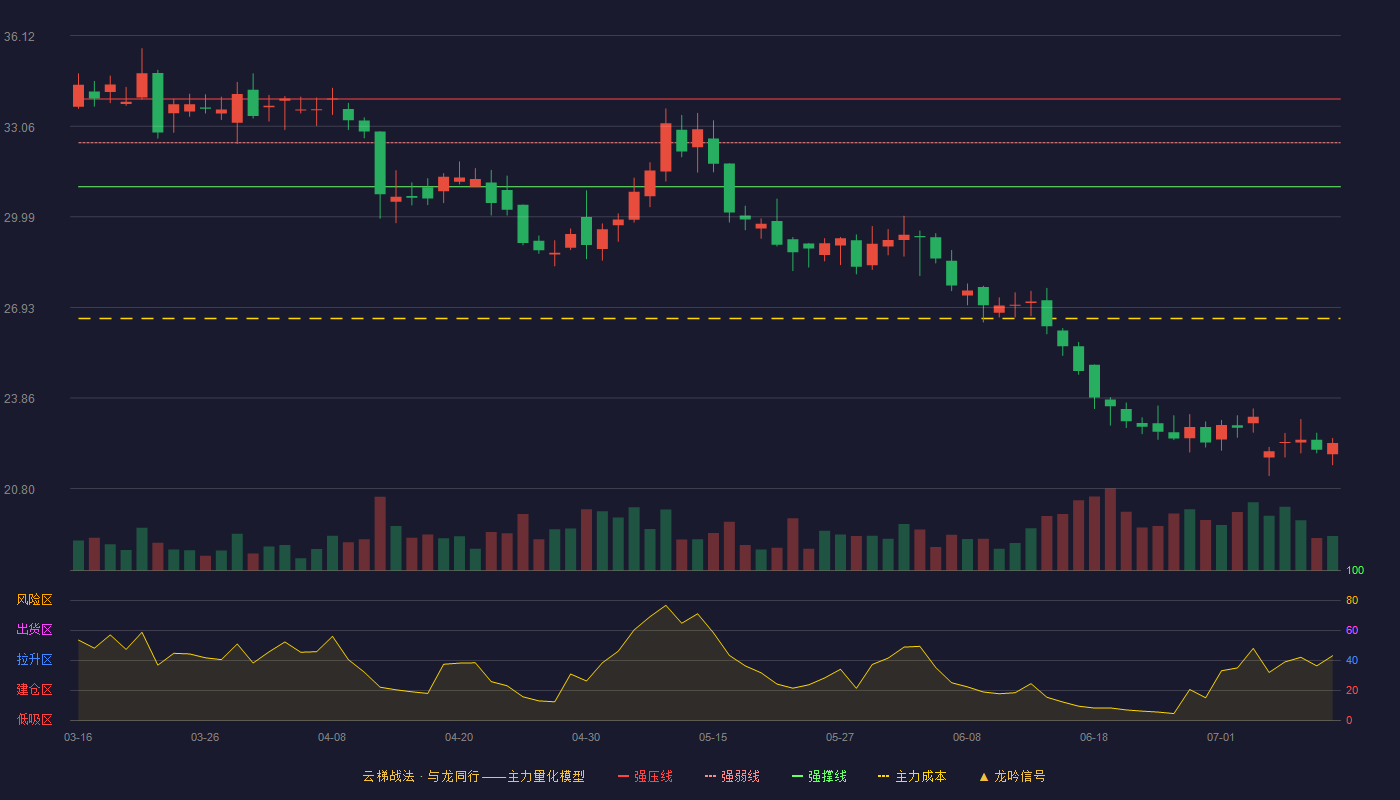Viewport: 1400px width, 800px height.
Task: Click the 06-18 date label
Action: click(x=1094, y=737)
